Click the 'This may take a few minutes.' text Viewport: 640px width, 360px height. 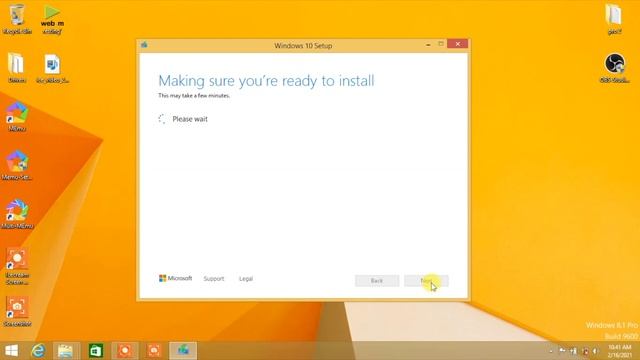(194, 96)
